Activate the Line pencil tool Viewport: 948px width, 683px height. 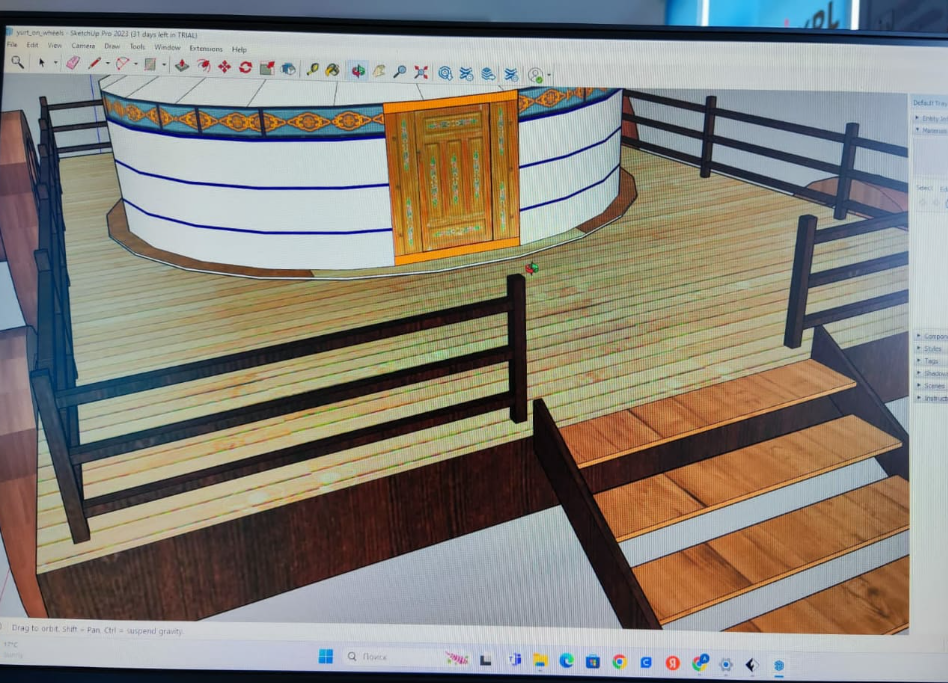(95, 63)
